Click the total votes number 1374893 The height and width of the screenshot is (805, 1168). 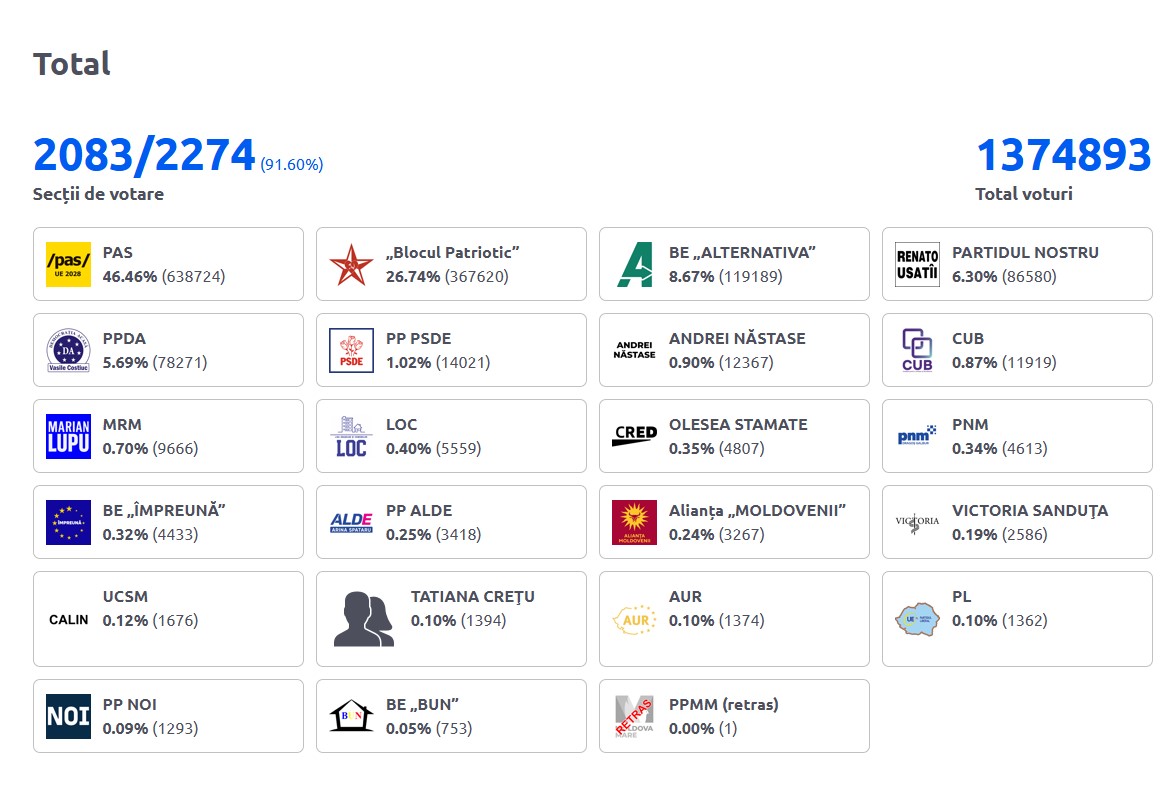tap(1063, 156)
